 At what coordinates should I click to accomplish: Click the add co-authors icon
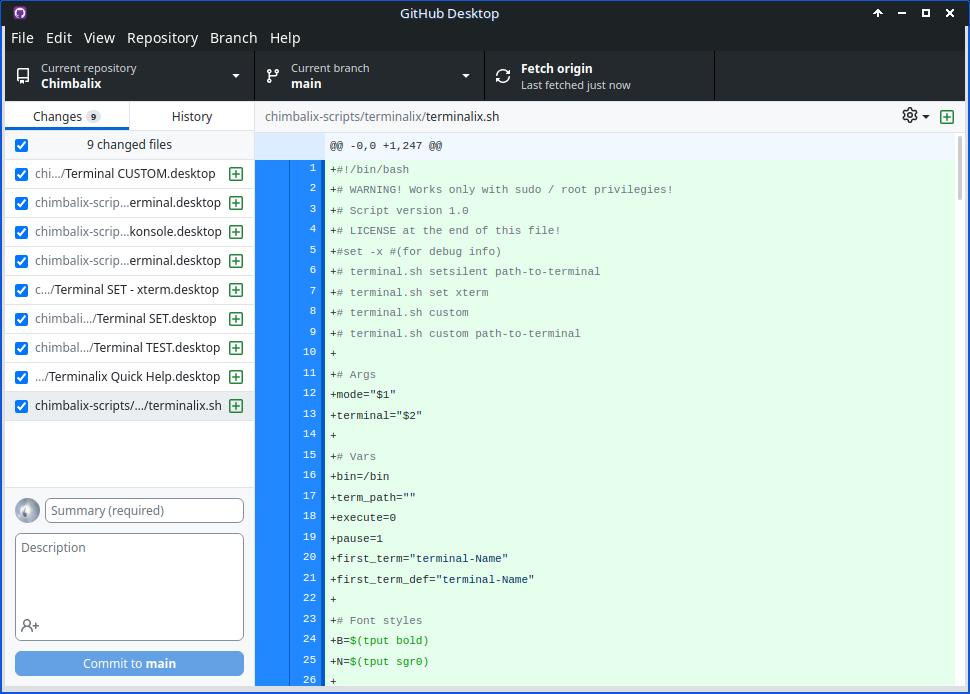[x=30, y=625]
